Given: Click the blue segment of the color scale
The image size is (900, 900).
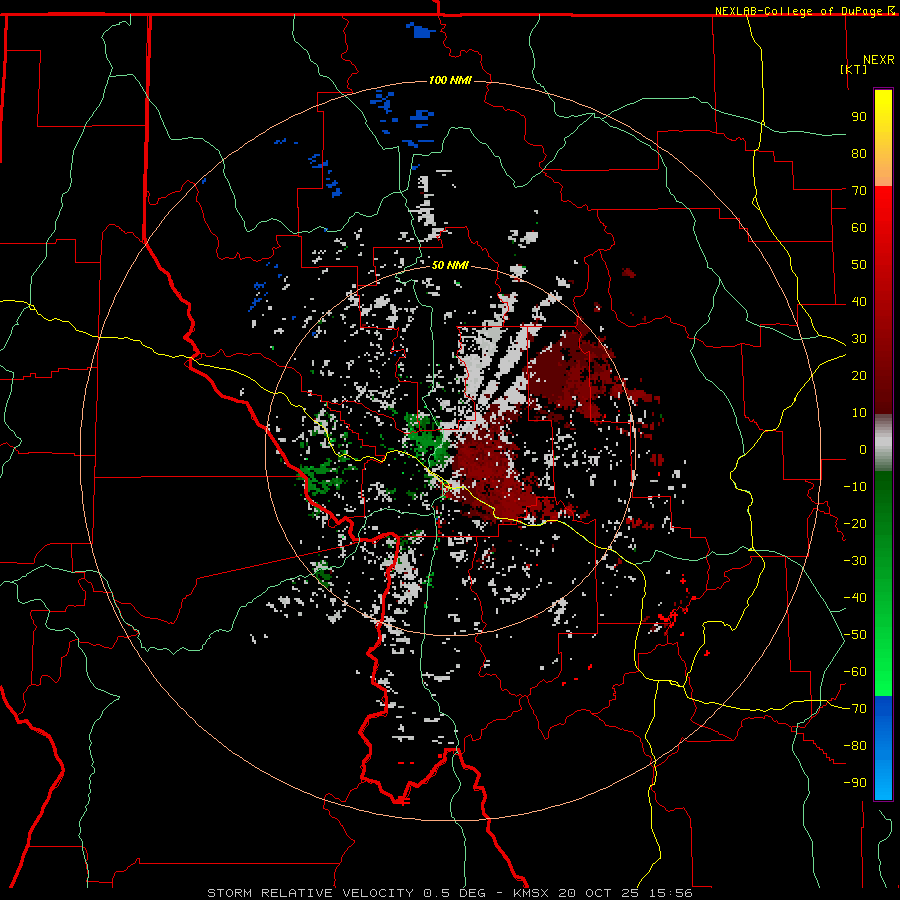Looking at the screenshot, I should 883,748.
